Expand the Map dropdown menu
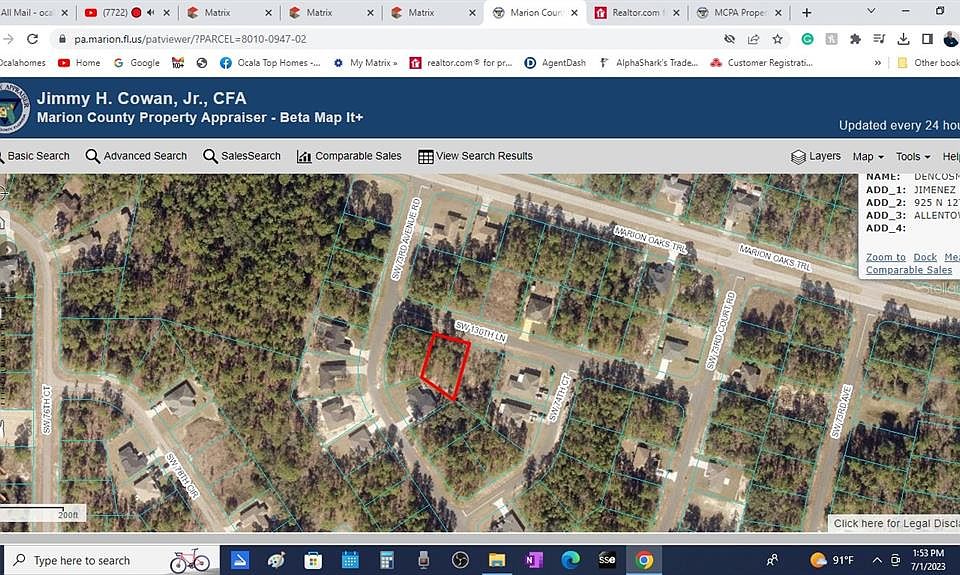 click(868, 157)
